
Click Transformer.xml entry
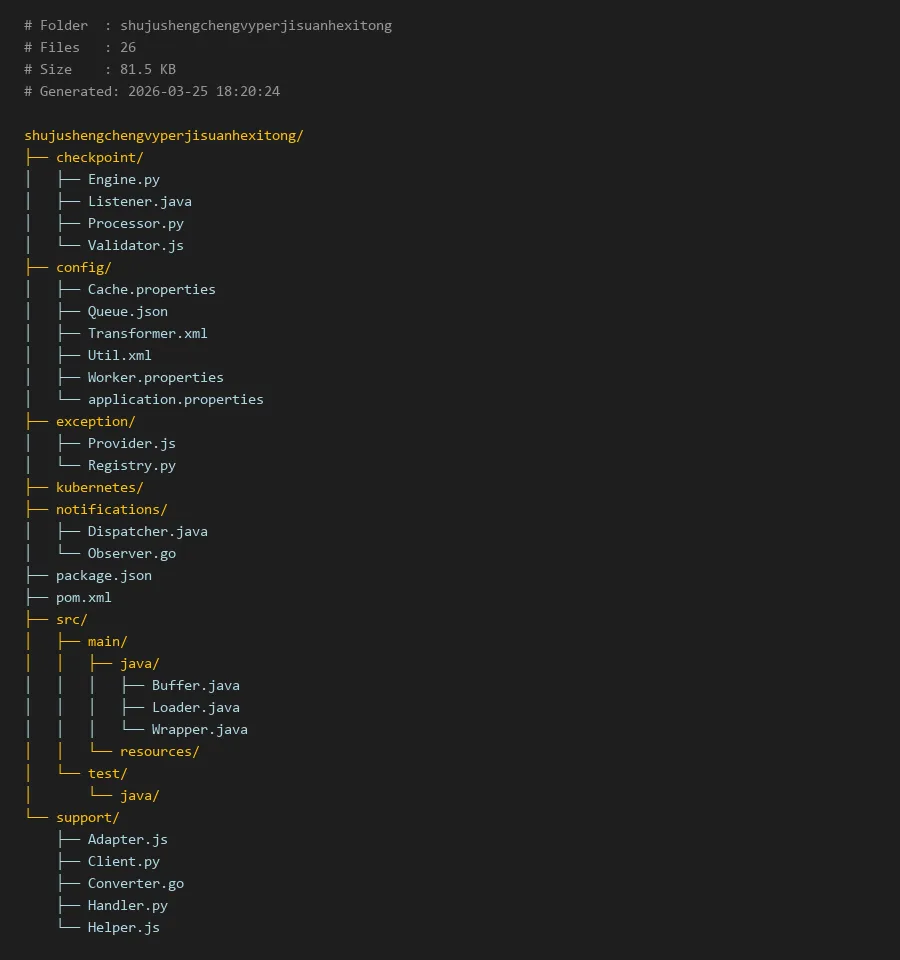147,333
